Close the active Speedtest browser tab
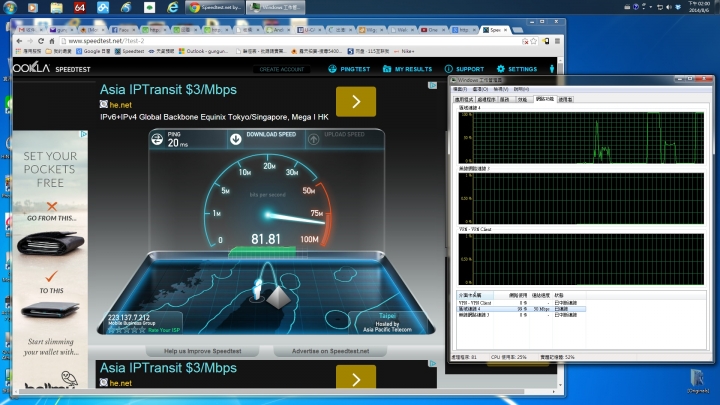Image resolution: width=720 pixels, height=405 pixels. click(506, 30)
